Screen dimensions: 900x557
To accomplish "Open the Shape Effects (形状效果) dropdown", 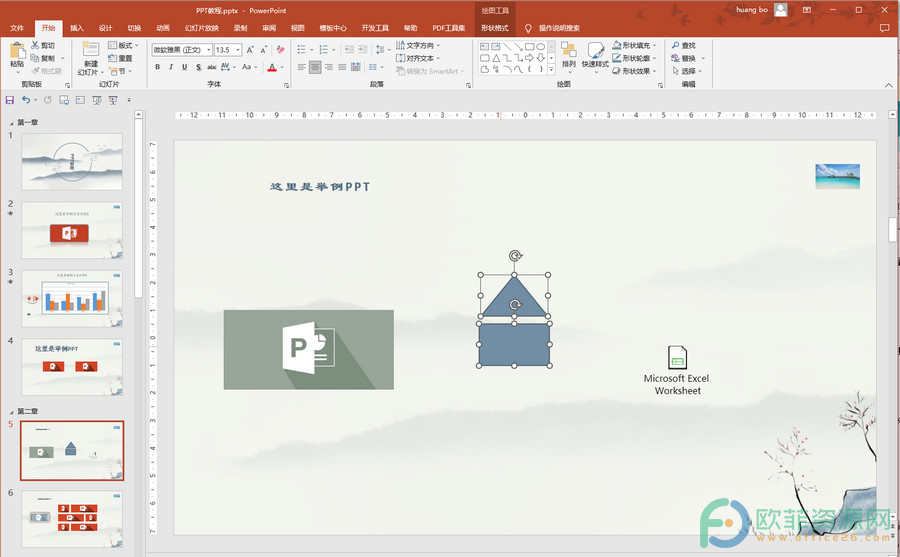I will 634,71.
